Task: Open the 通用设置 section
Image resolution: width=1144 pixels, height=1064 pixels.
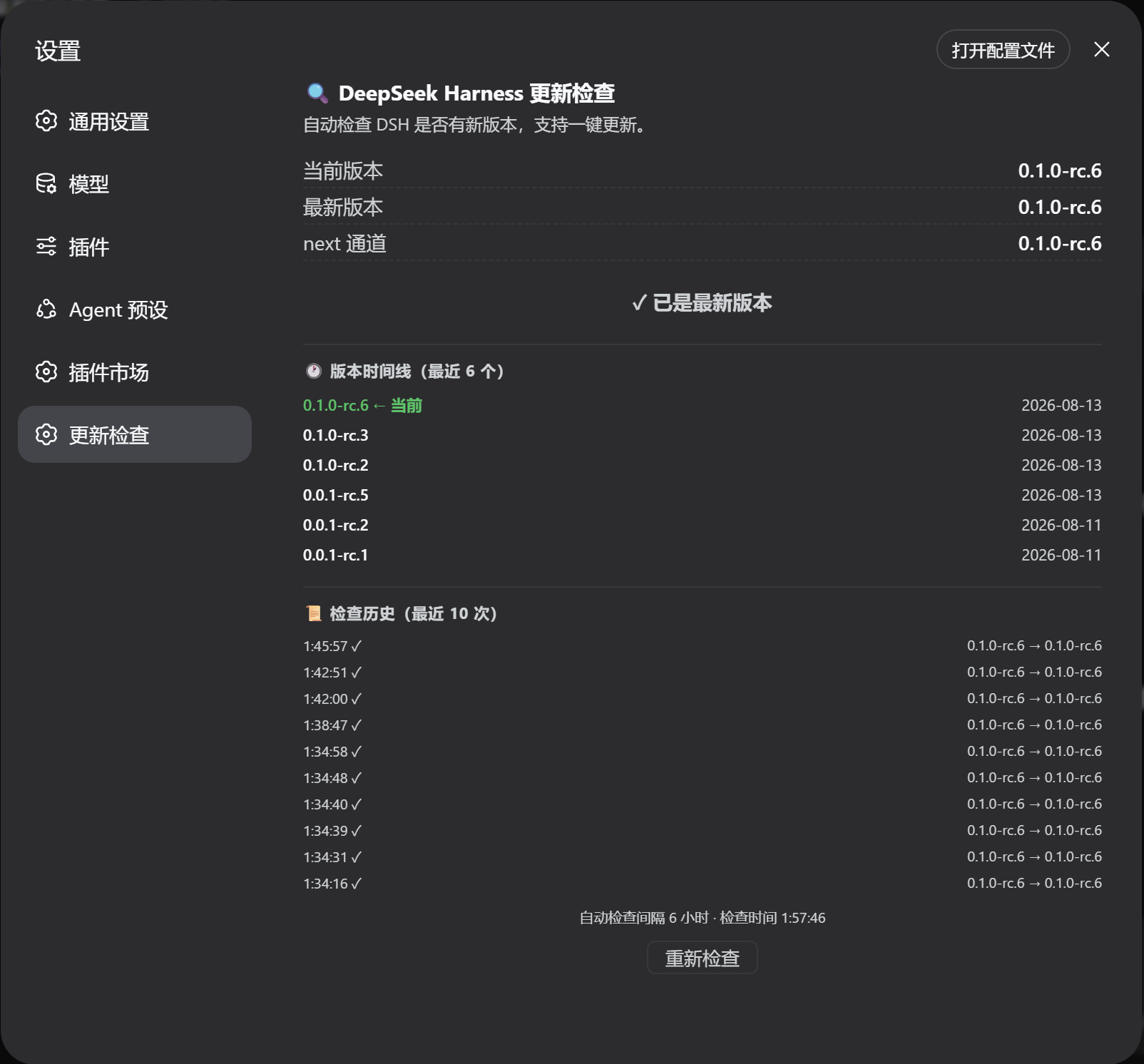Action: coord(135,121)
